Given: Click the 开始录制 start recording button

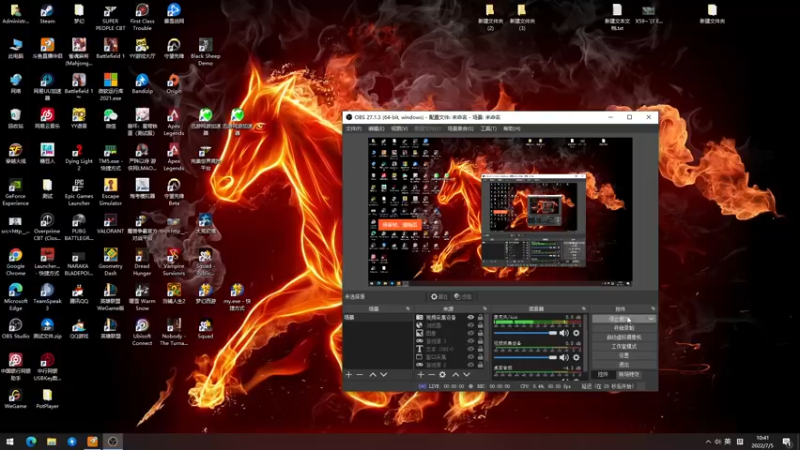Looking at the screenshot, I should pyautogui.click(x=624, y=328).
